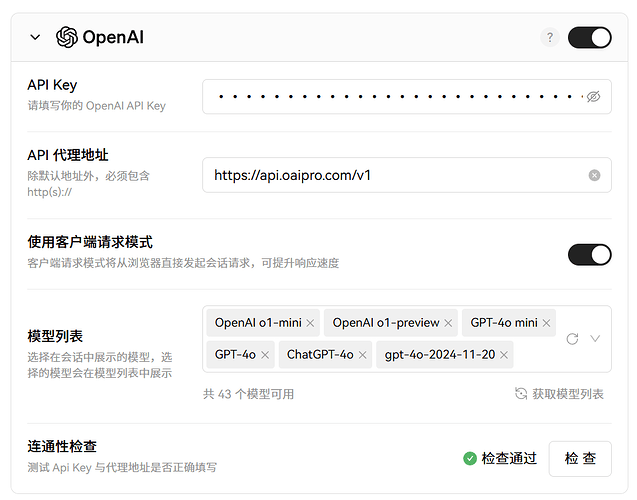This screenshot has height=500, width=637.
Task: Click the green 检查通过 checkmark icon
Action: (x=470, y=459)
